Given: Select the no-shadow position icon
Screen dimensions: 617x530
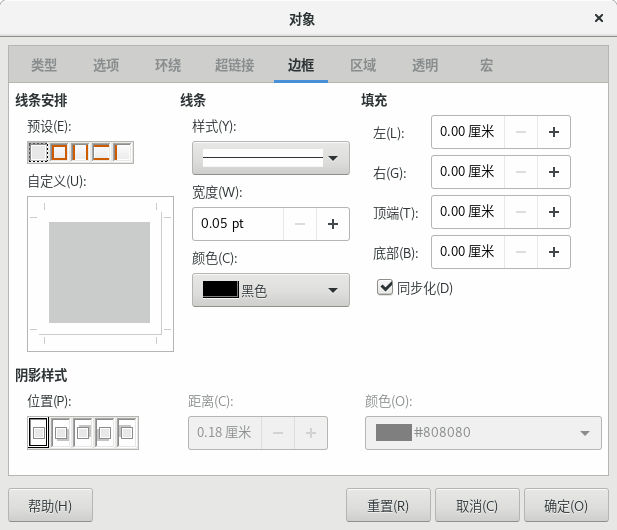Looking at the screenshot, I should pyautogui.click(x=39, y=433).
